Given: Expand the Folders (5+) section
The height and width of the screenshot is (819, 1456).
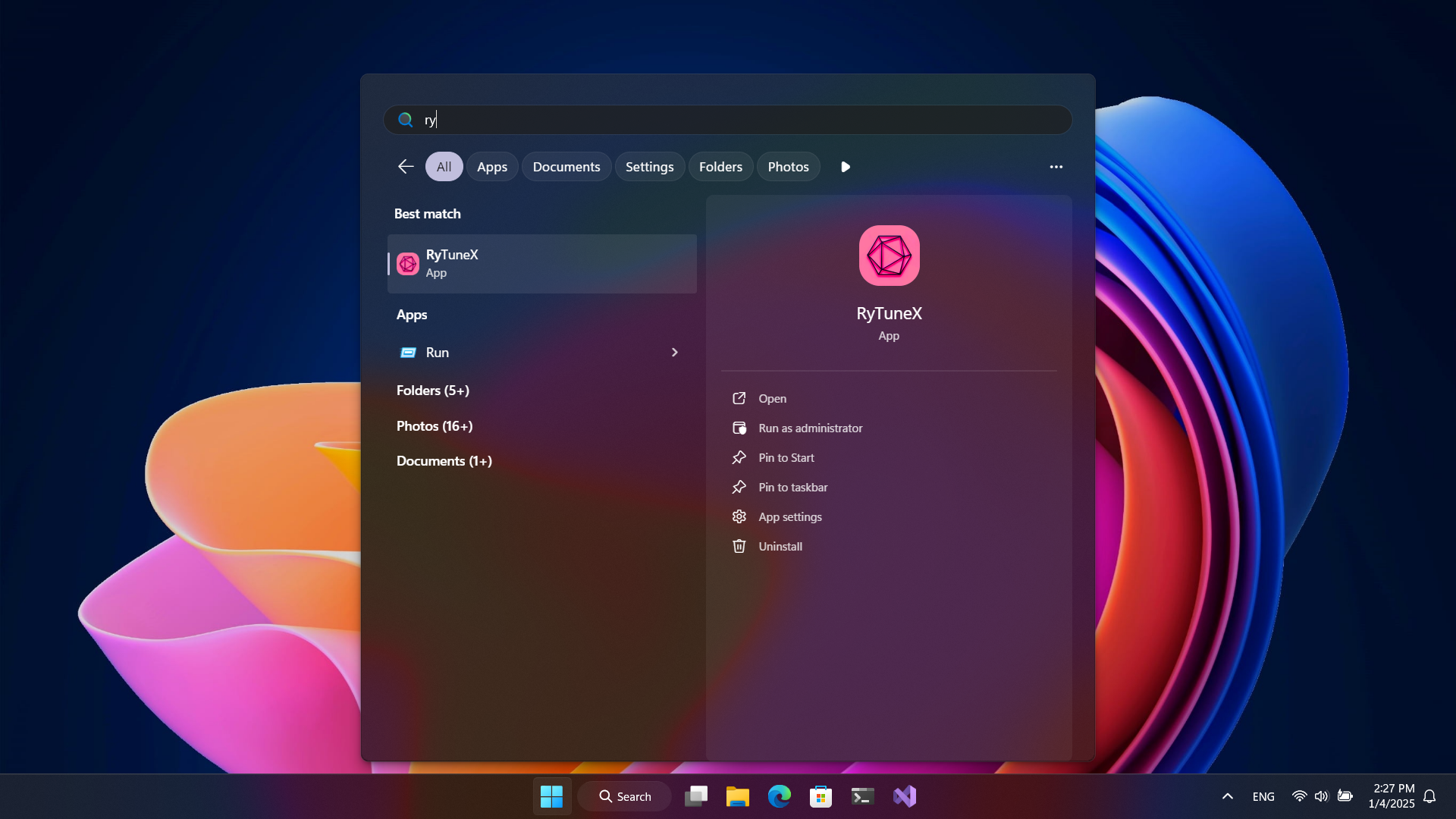Looking at the screenshot, I should 433,391.
